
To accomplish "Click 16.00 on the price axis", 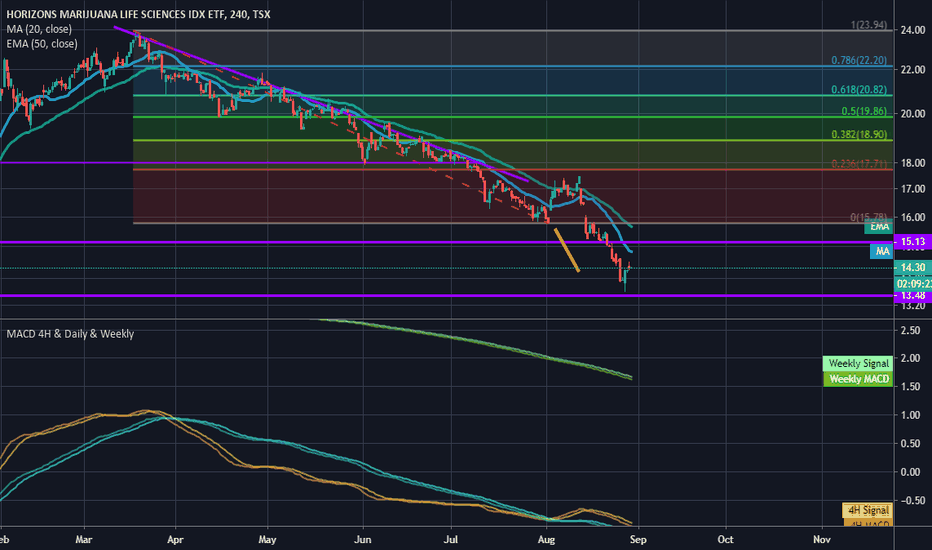I will pos(913,218).
